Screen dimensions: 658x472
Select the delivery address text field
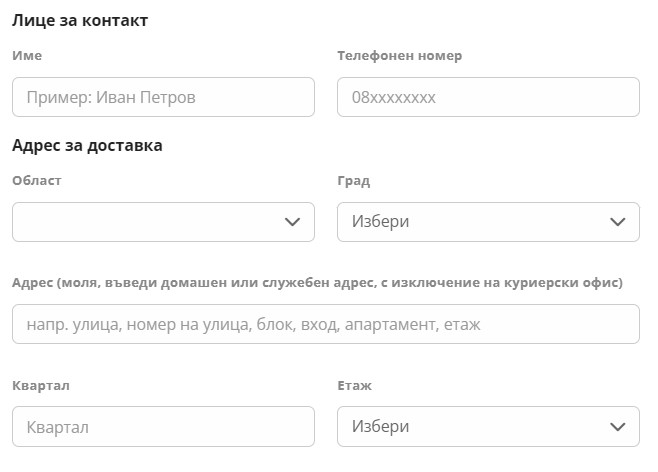click(x=325, y=324)
